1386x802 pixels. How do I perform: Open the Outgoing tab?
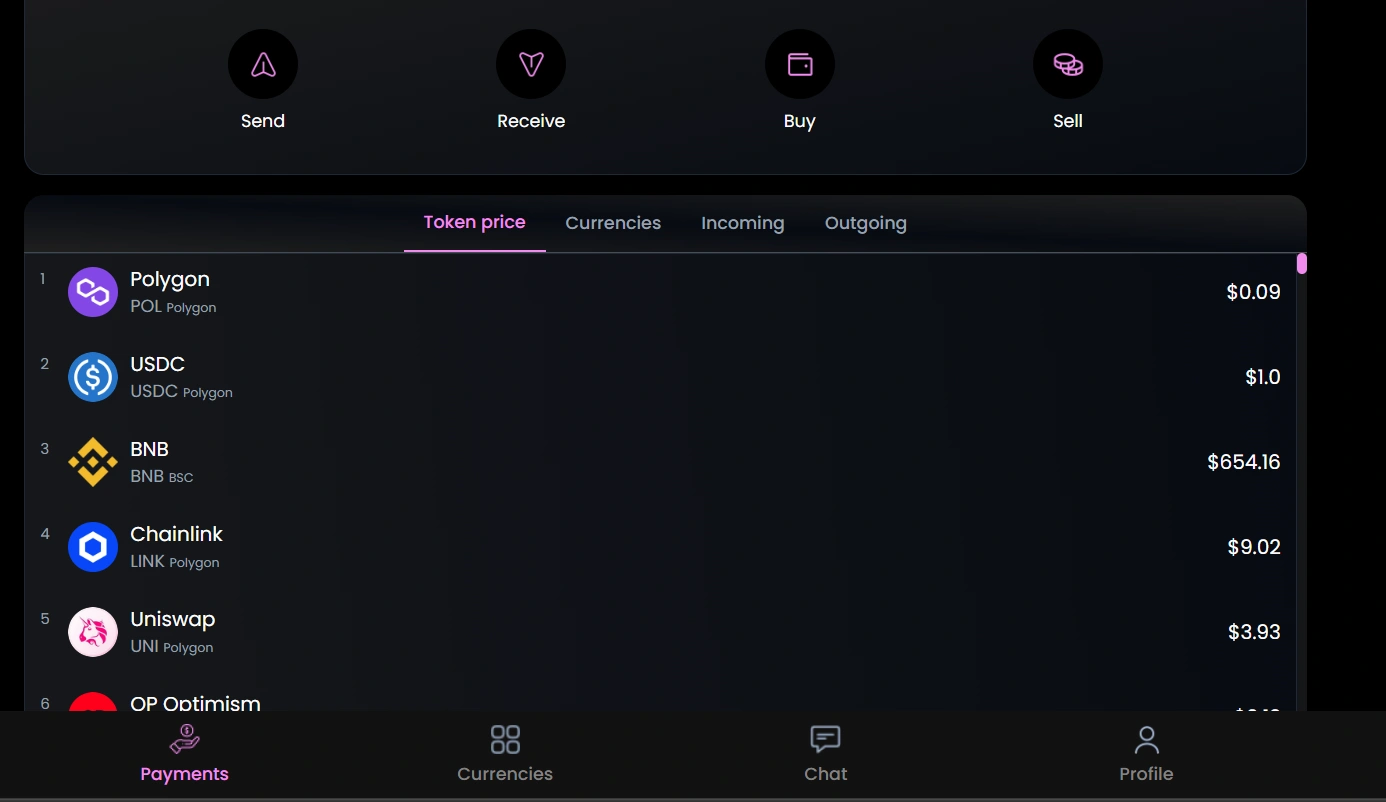[x=866, y=223]
